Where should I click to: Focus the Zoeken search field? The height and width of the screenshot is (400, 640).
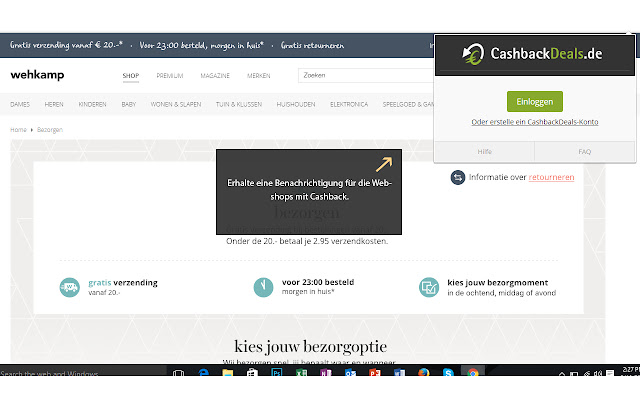pos(366,75)
